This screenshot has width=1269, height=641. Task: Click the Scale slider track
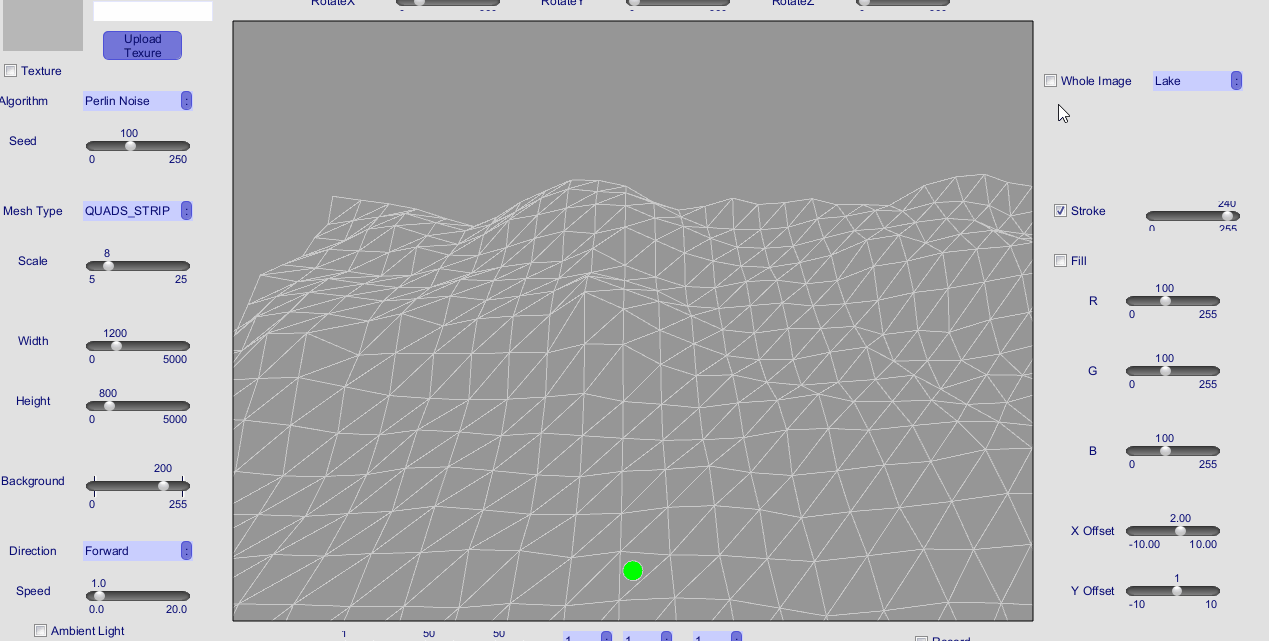pyautogui.click(x=138, y=266)
